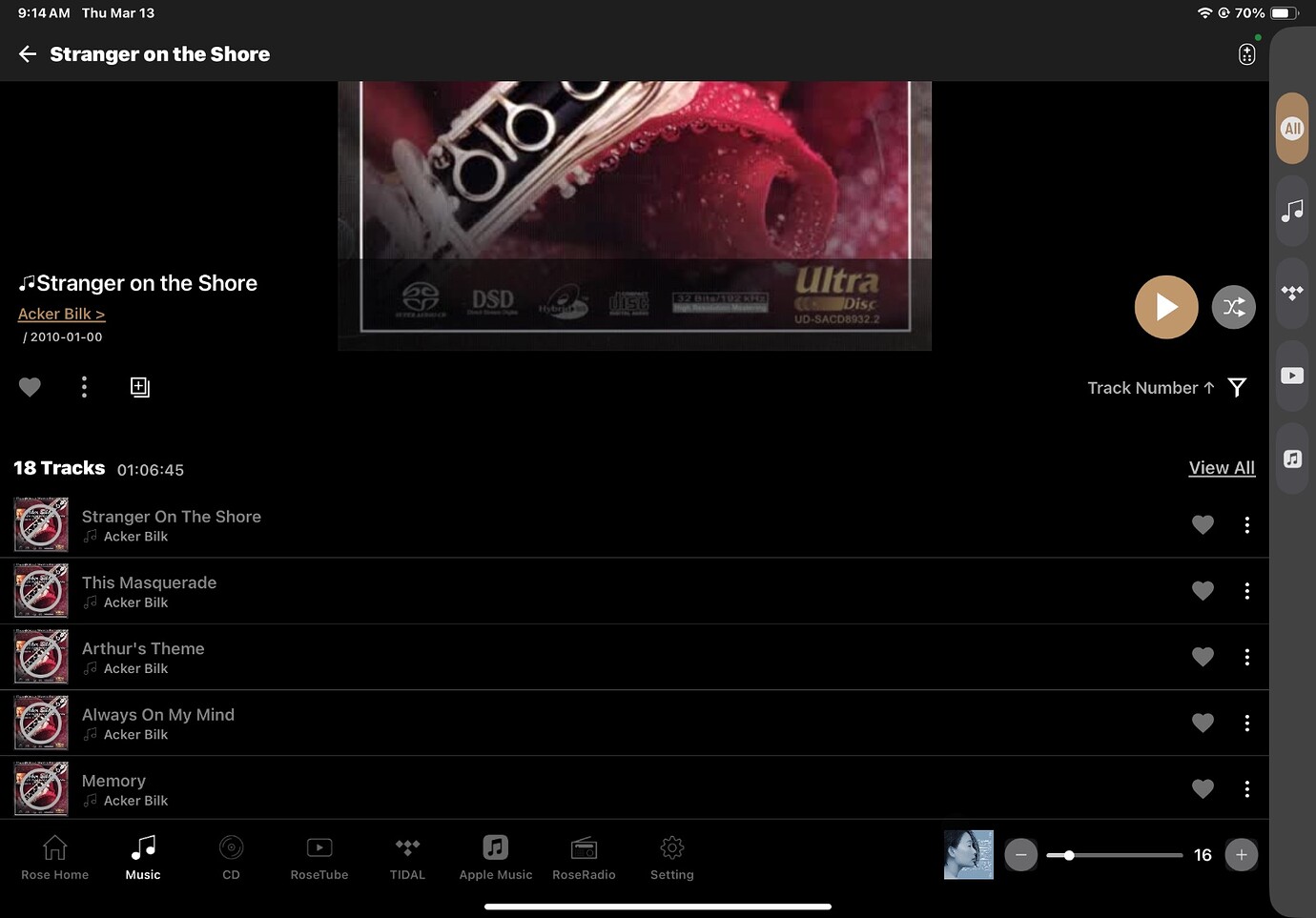Open options for Always On My Mind

(1246, 723)
